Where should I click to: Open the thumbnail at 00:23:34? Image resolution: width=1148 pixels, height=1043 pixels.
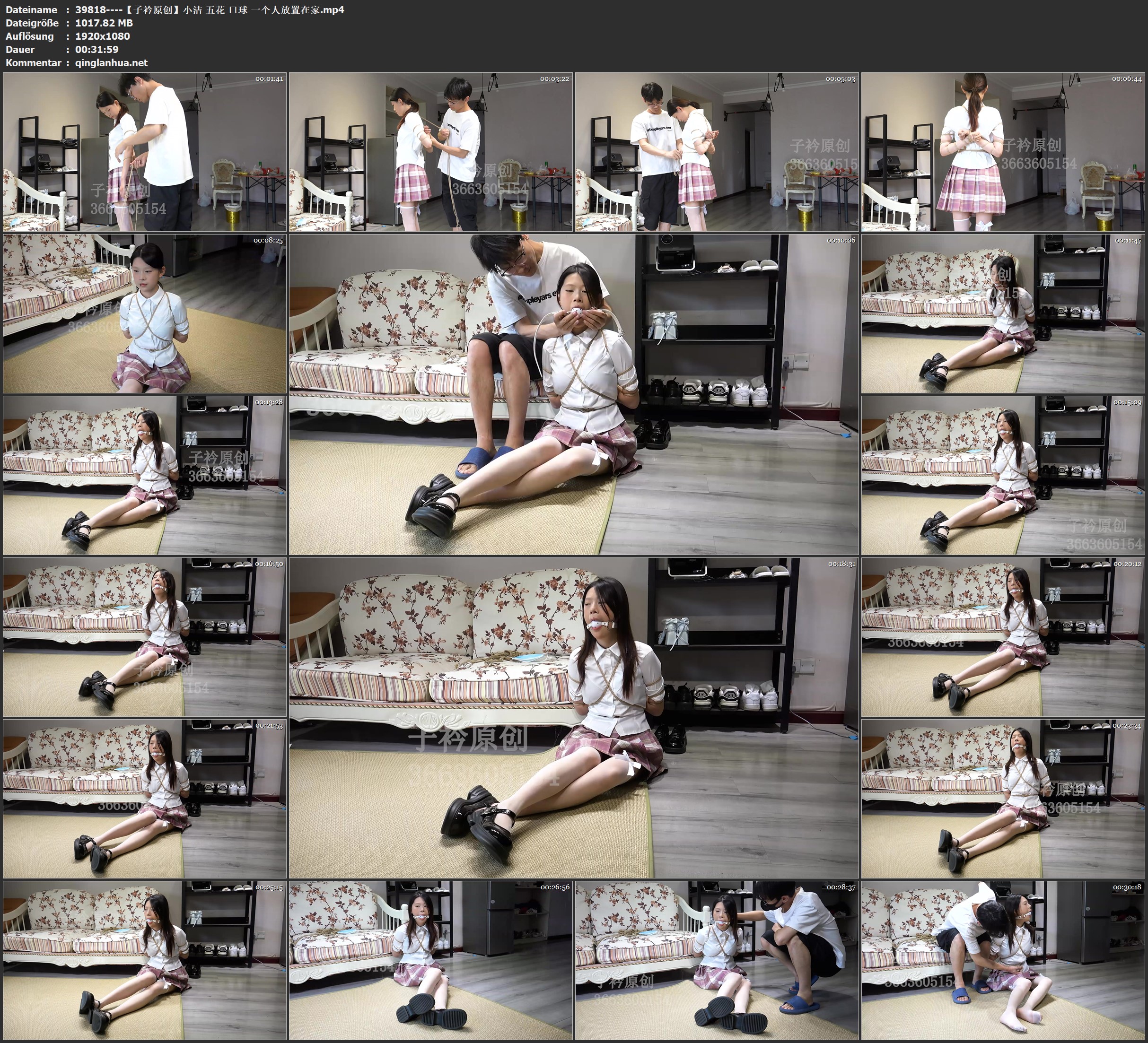(1003, 798)
